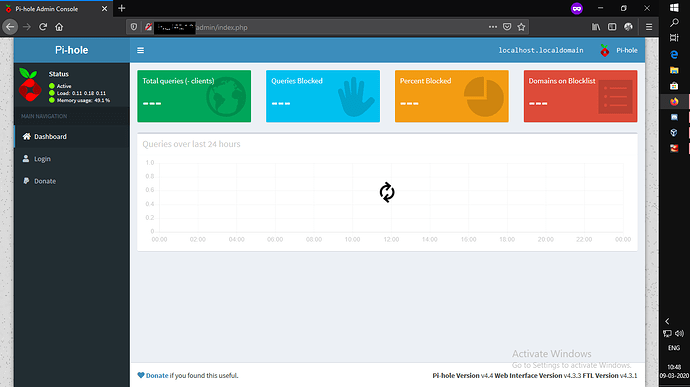
Task: Close the Pi-hole Admin Console tab
Action: 104,9
